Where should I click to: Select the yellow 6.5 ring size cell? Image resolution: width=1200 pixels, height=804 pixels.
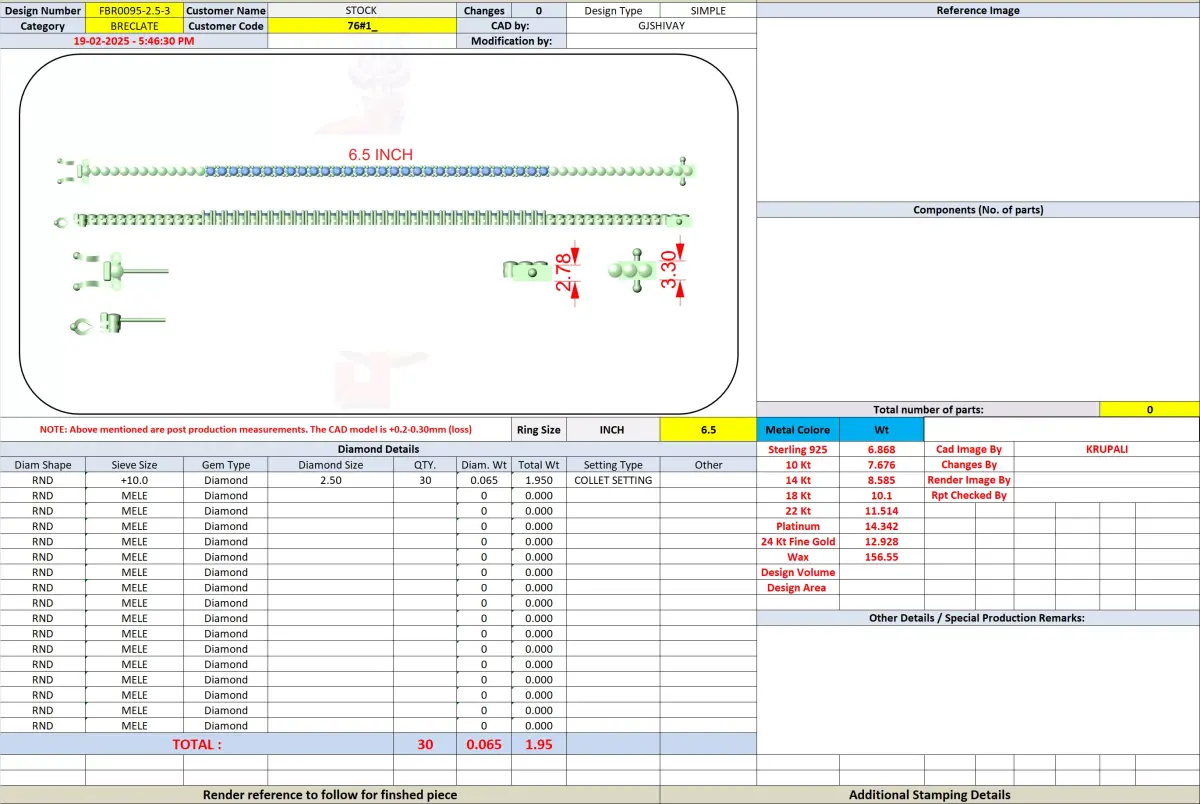[708, 429]
